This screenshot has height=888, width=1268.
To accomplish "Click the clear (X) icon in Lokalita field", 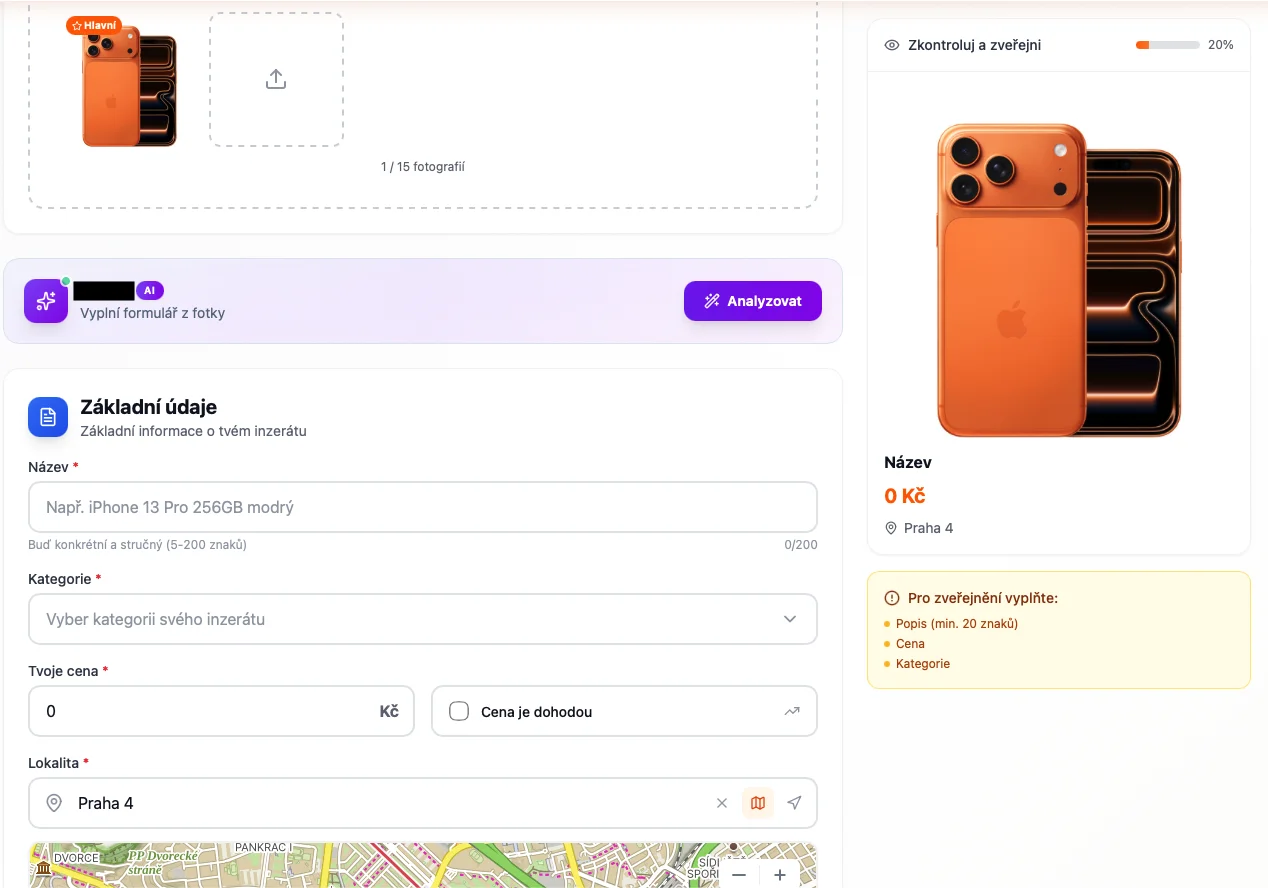I will [x=722, y=803].
